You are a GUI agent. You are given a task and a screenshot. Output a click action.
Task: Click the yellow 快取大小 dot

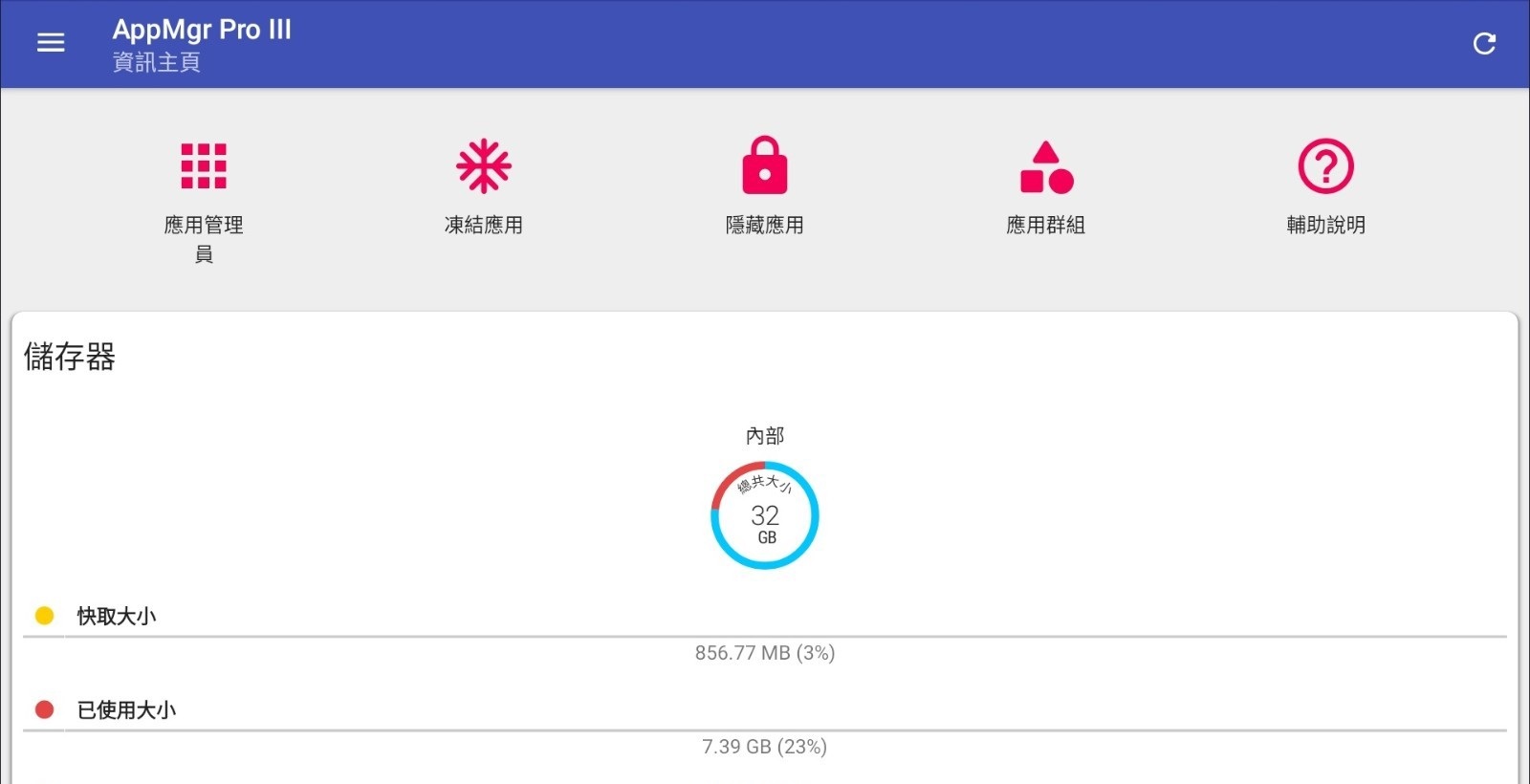pos(44,616)
